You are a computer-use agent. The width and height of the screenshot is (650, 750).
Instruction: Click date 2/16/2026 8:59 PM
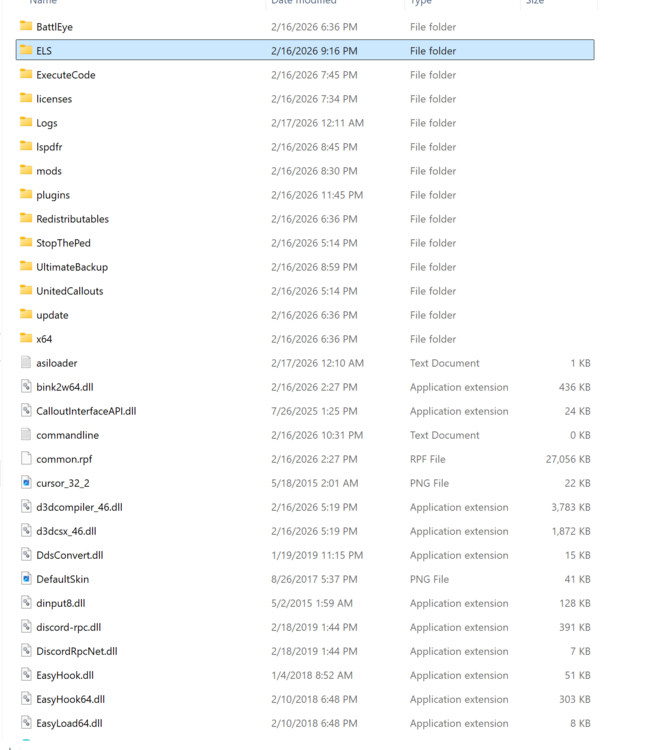tap(314, 267)
